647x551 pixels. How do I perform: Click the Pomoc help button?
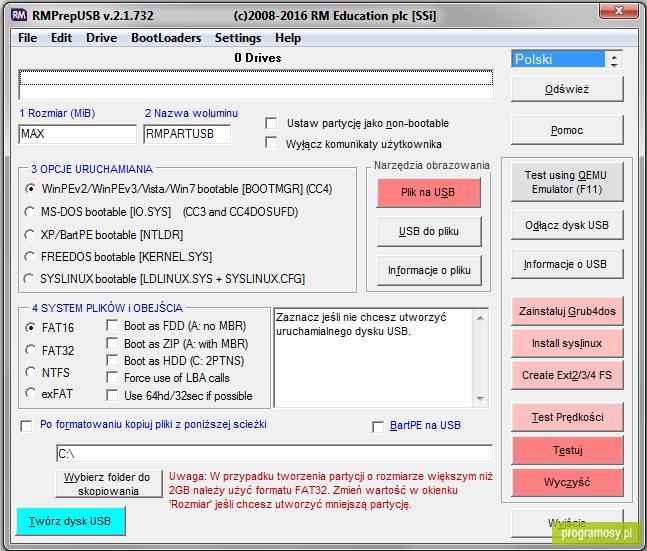[567, 130]
